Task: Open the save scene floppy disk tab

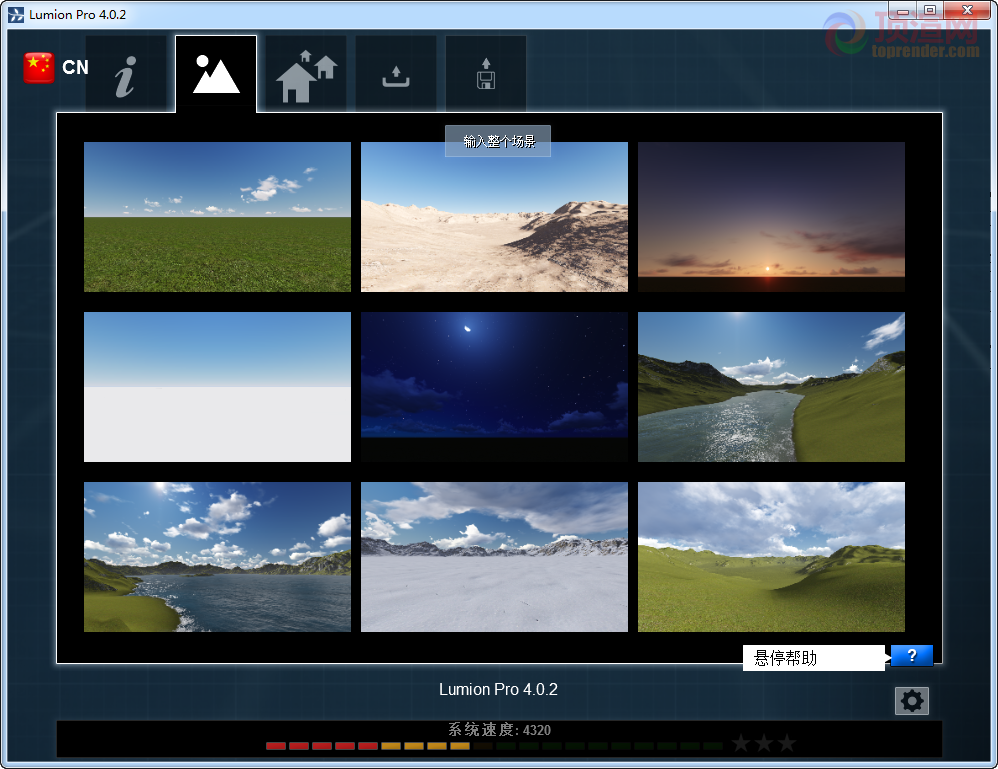Action: [x=486, y=74]
